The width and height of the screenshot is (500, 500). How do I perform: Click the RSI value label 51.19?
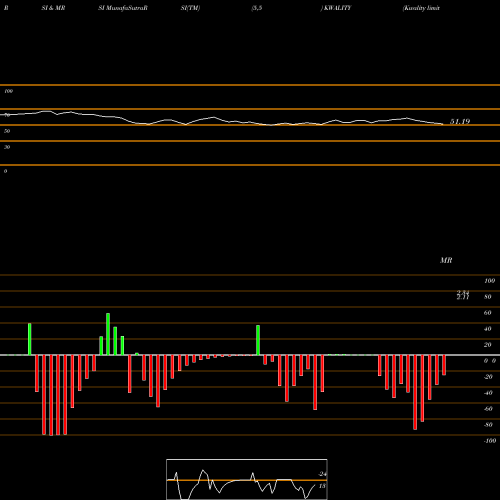tap(460, 122)
